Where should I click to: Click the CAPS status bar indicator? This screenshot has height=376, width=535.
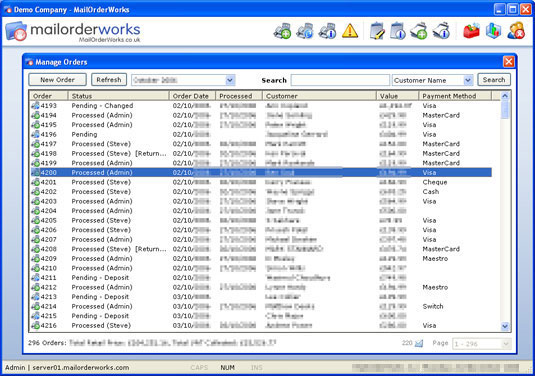tap(199, 367)
